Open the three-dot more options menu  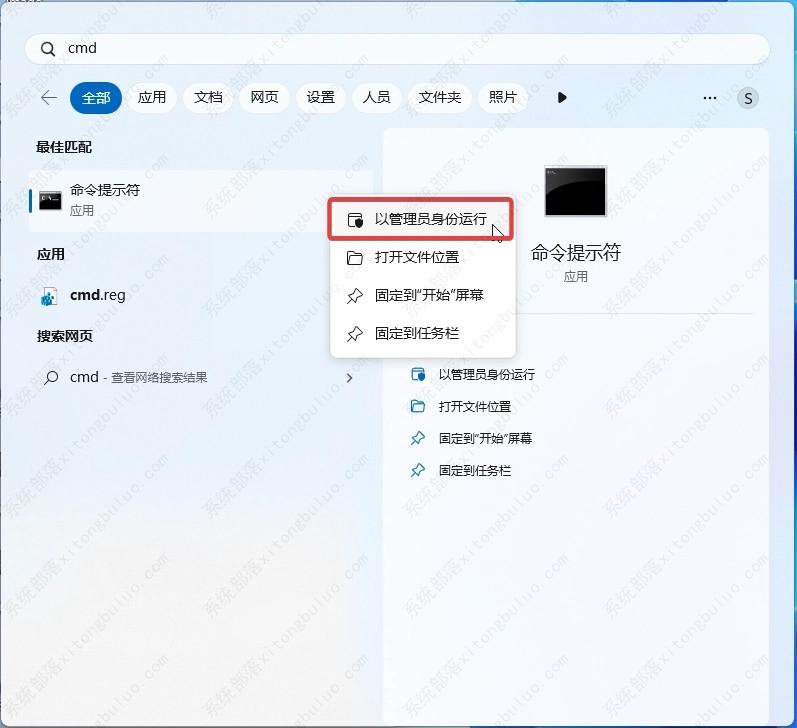(710, 98)
